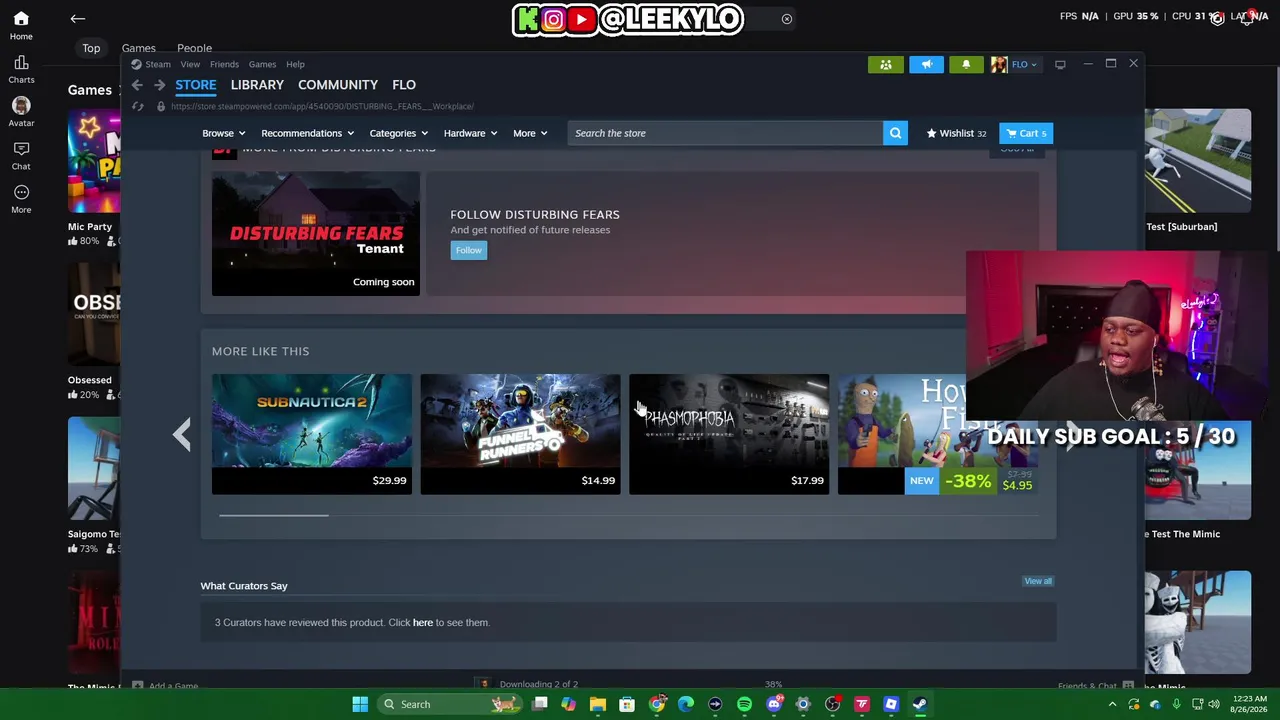Viewport: 1280px width, 720px height.
Task: Click the 'here' curator reviews link
Action: 423,623
